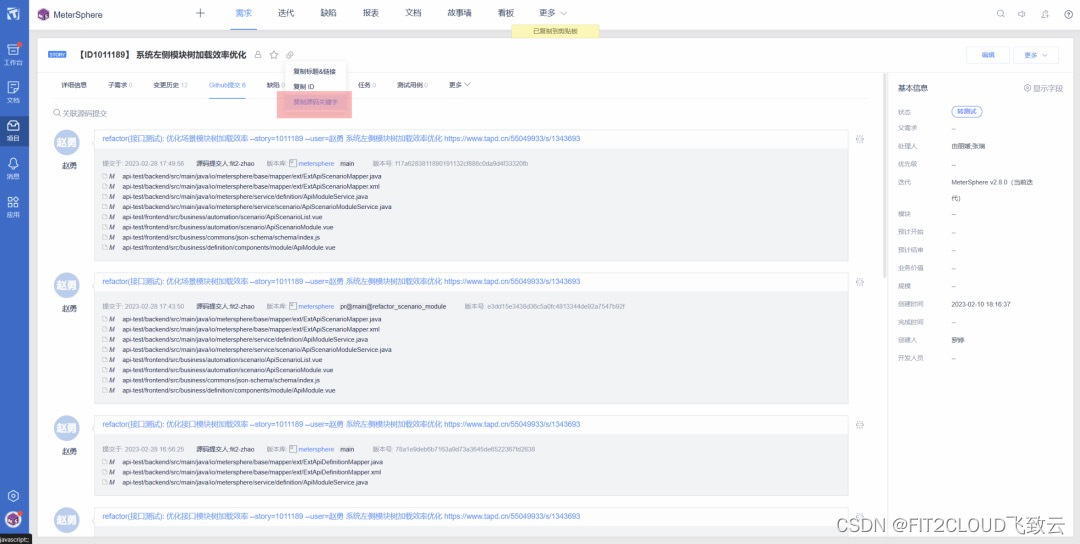The height and width of the screenshot is (544, 1080).
Task: Open the 文档 icon in the left sidebar
Action: pos(13,92)
